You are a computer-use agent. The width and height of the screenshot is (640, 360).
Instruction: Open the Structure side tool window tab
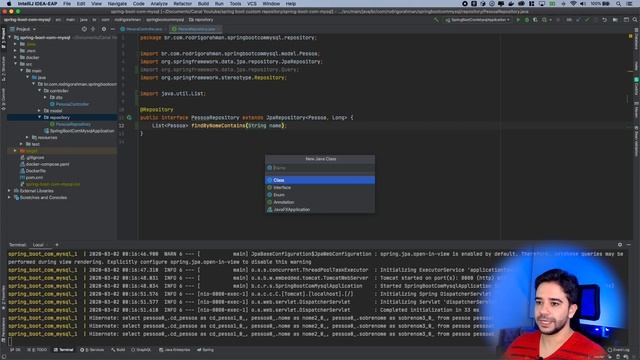[x=3, y=69]
